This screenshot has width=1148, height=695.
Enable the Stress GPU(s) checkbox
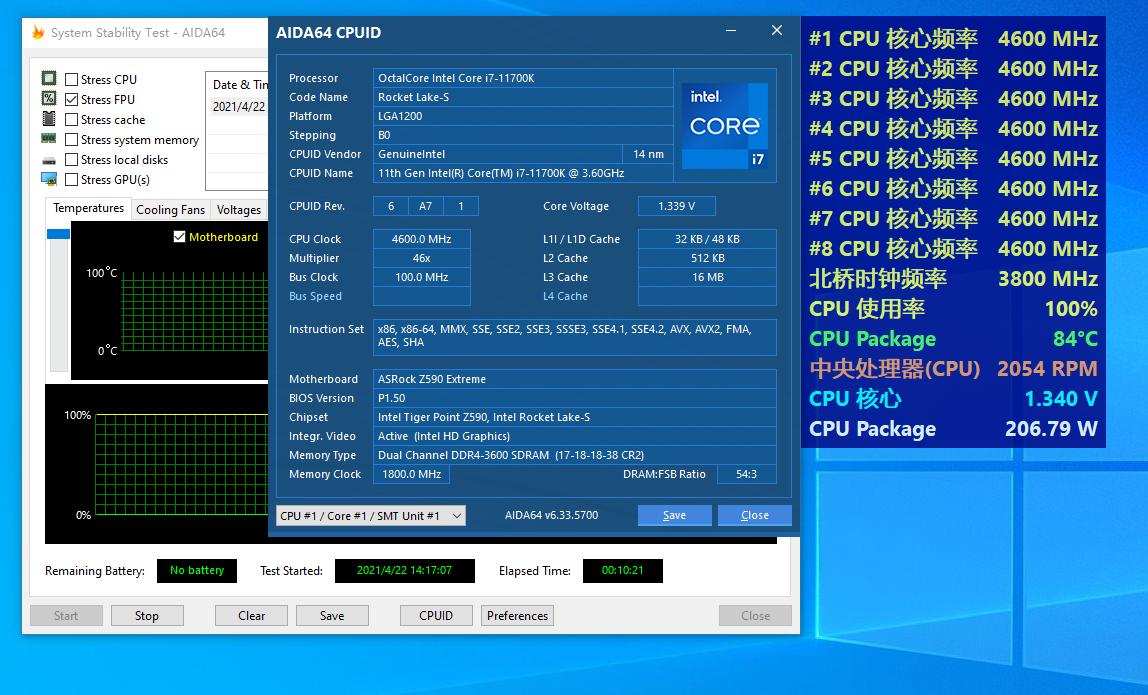72,179
